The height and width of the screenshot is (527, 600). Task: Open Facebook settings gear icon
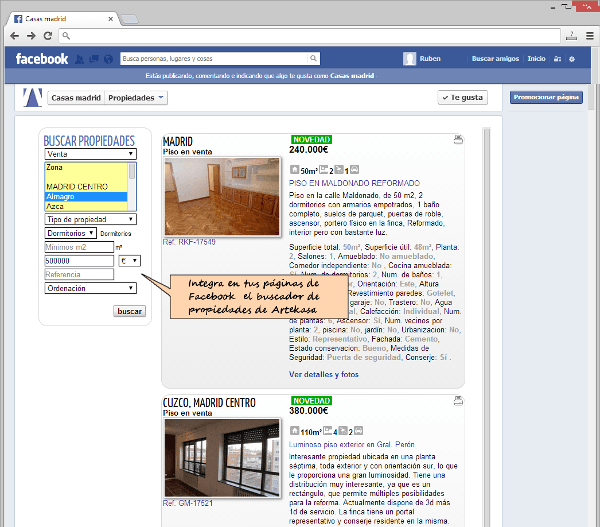click(x=572, y=60)
